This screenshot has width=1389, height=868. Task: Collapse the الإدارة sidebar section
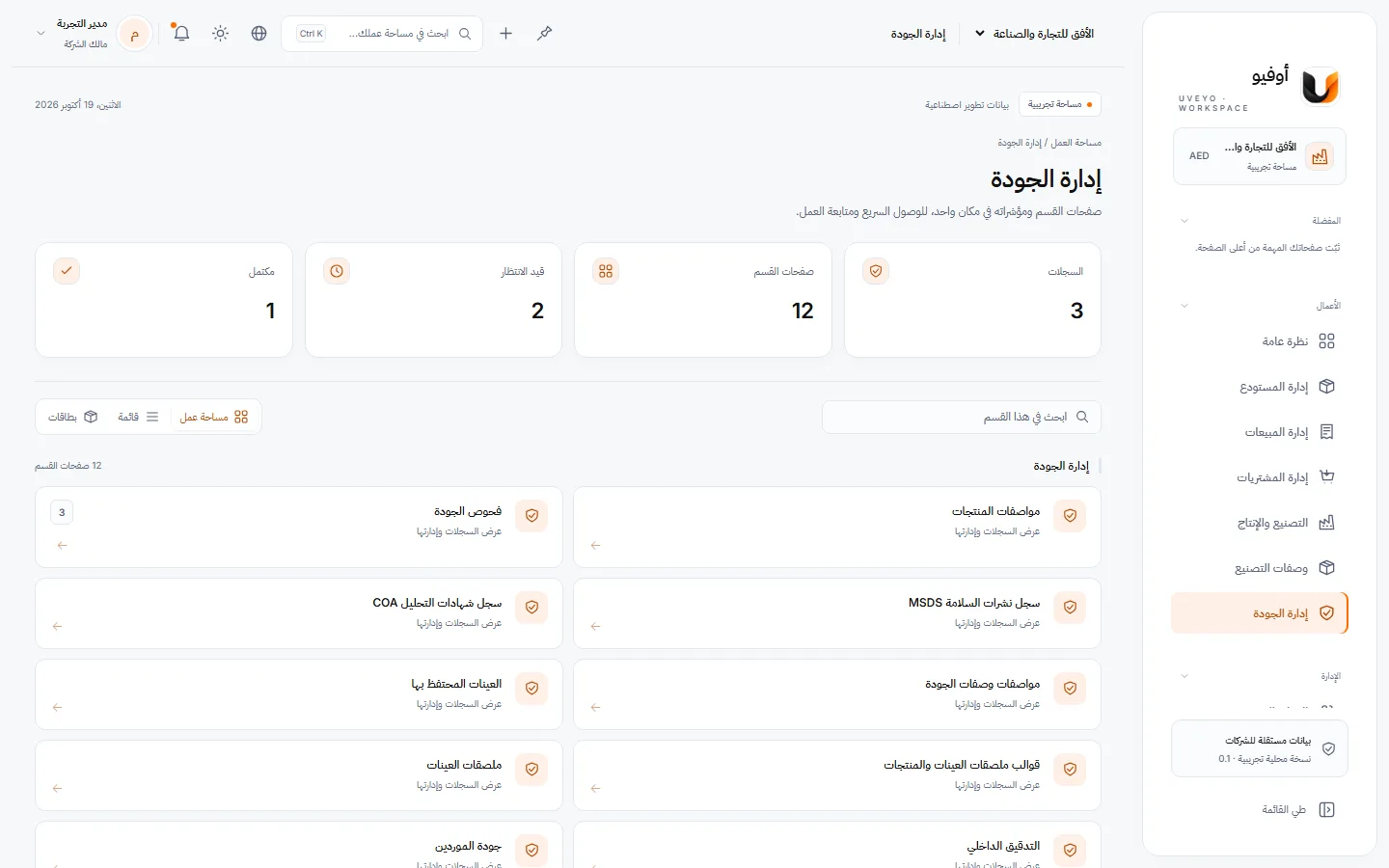pyautogui.click(x=1185, y=676)
